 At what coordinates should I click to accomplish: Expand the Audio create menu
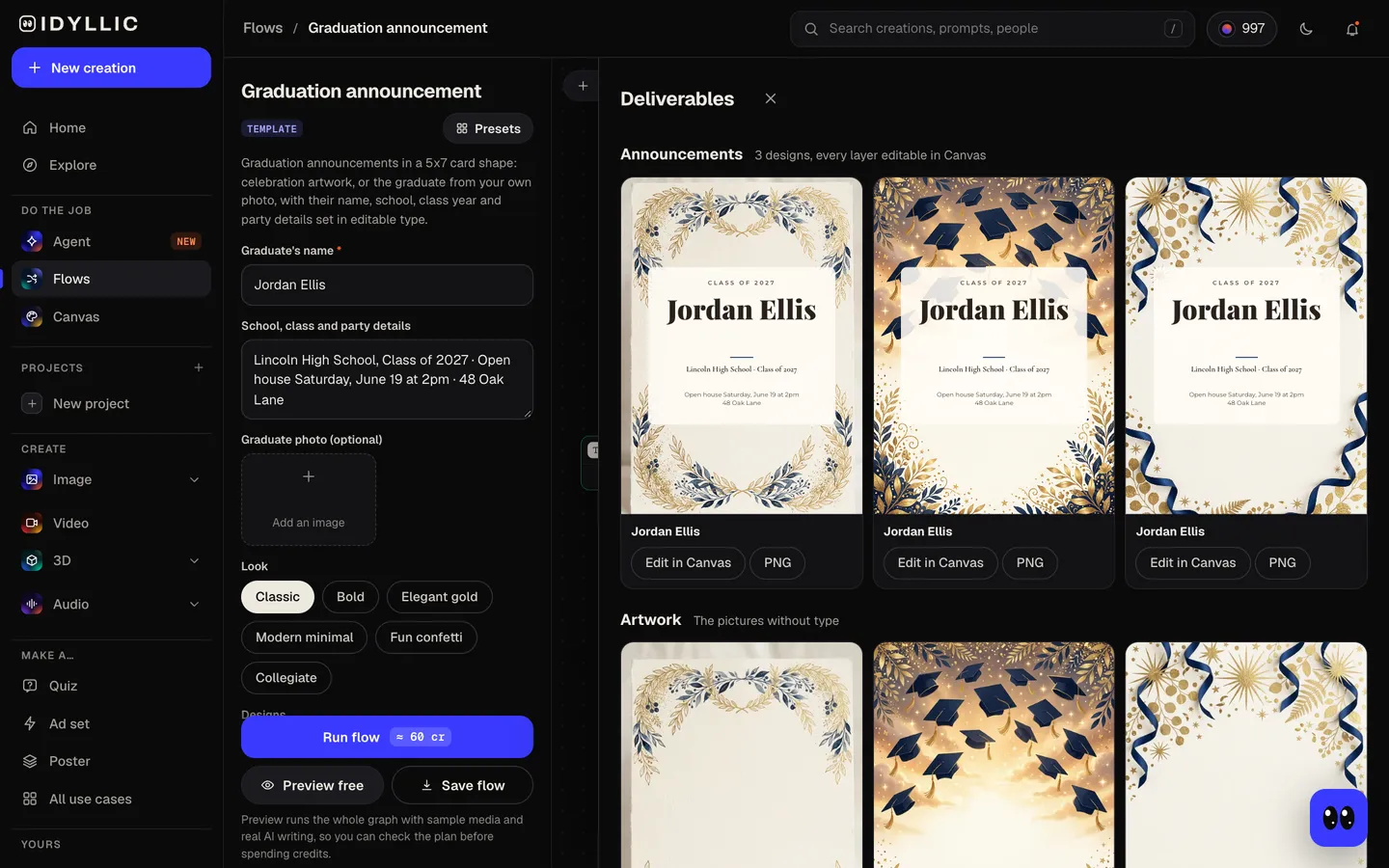coord(195,604)
